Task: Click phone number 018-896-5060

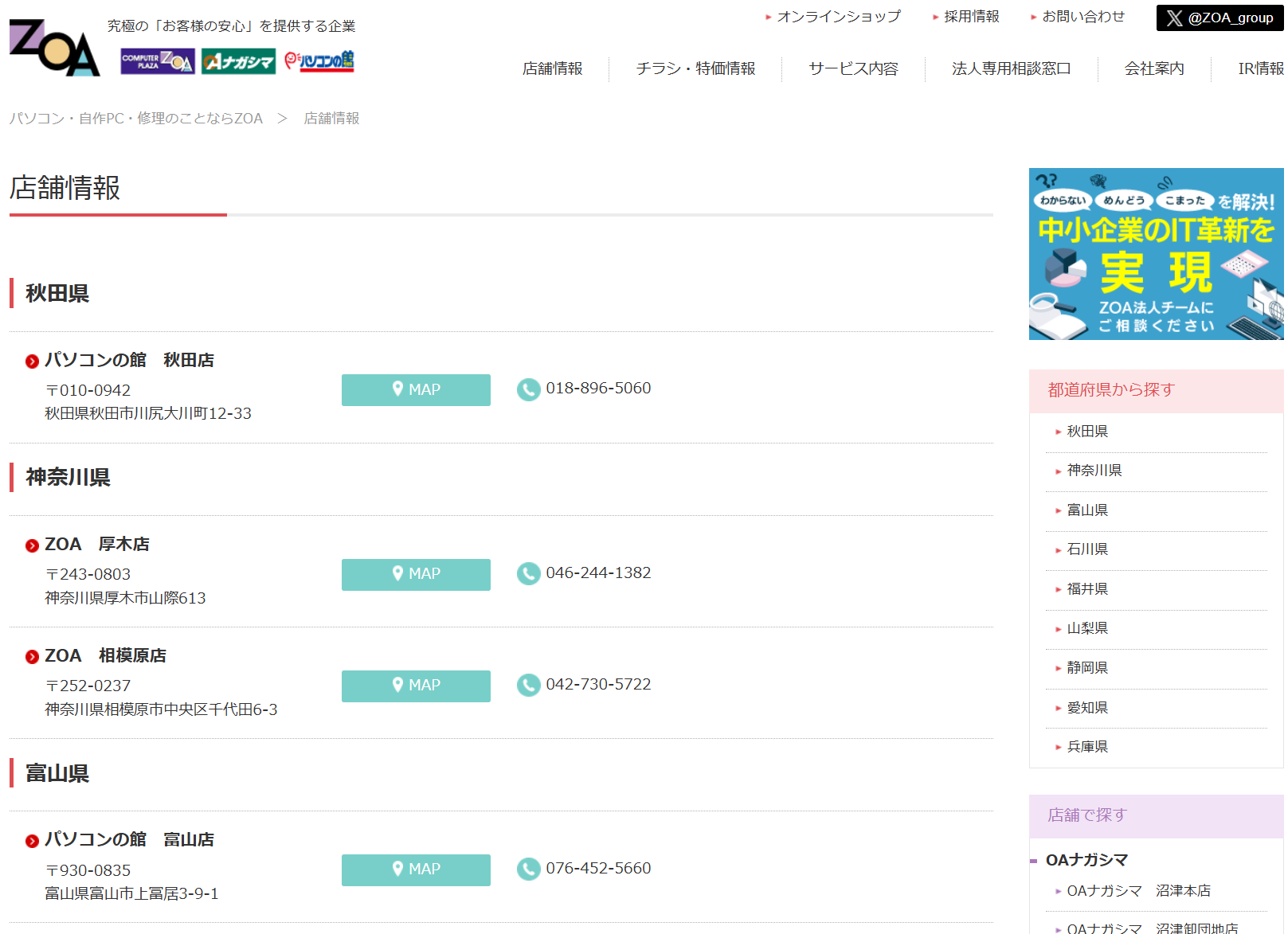Action: click(x=598, y=389)
